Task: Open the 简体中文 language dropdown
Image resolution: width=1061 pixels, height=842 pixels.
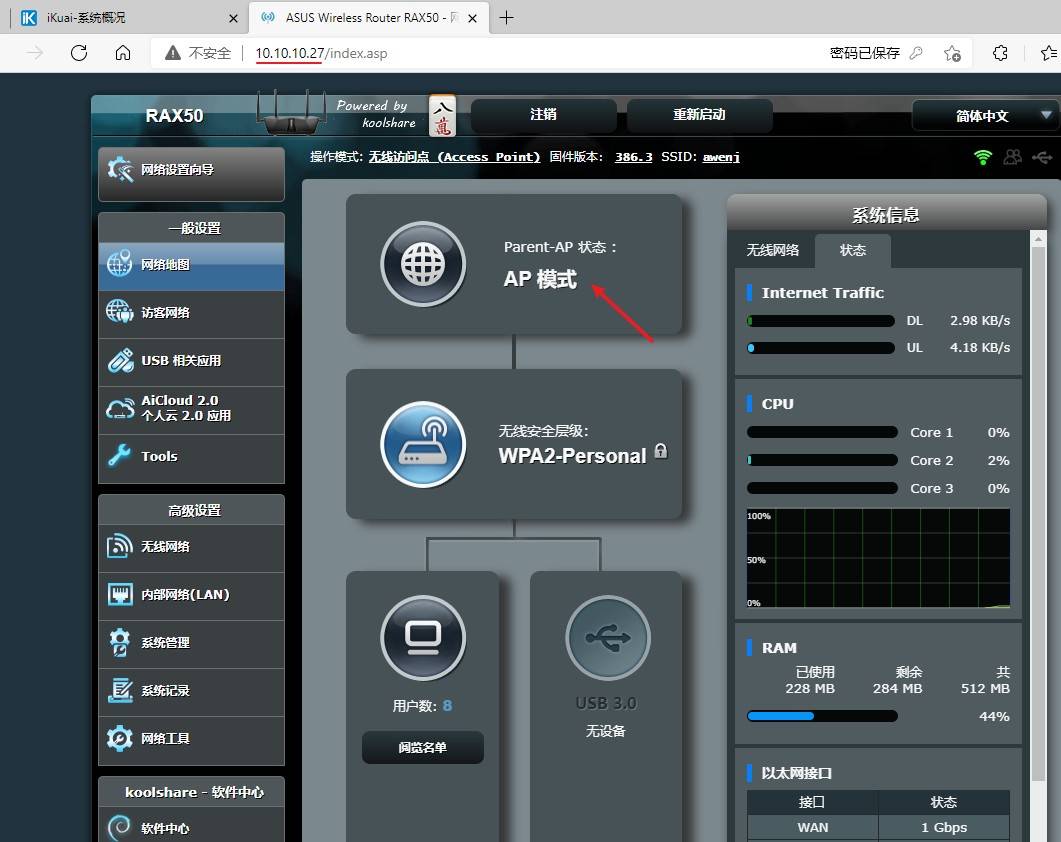Action: [984, 115]
